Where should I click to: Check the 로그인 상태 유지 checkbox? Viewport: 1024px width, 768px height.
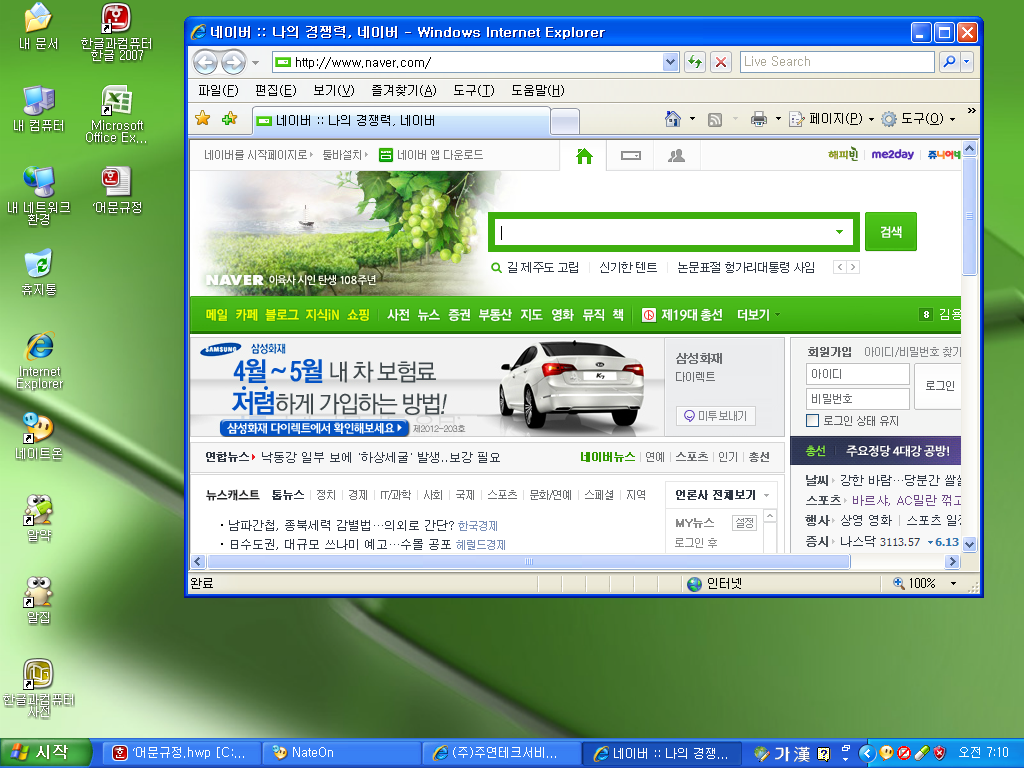coord(812,421)
